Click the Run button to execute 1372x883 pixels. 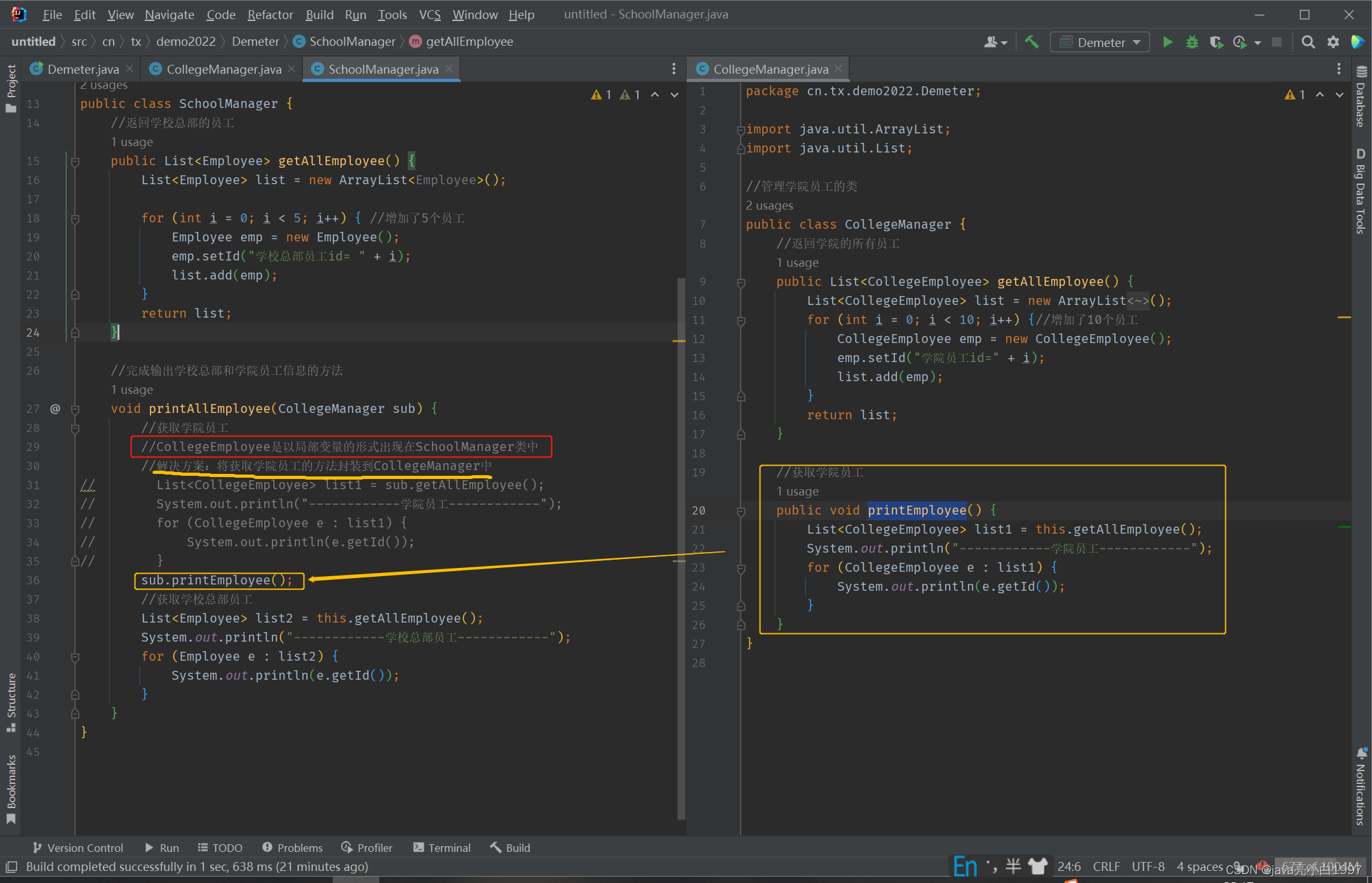point(1168,41)
